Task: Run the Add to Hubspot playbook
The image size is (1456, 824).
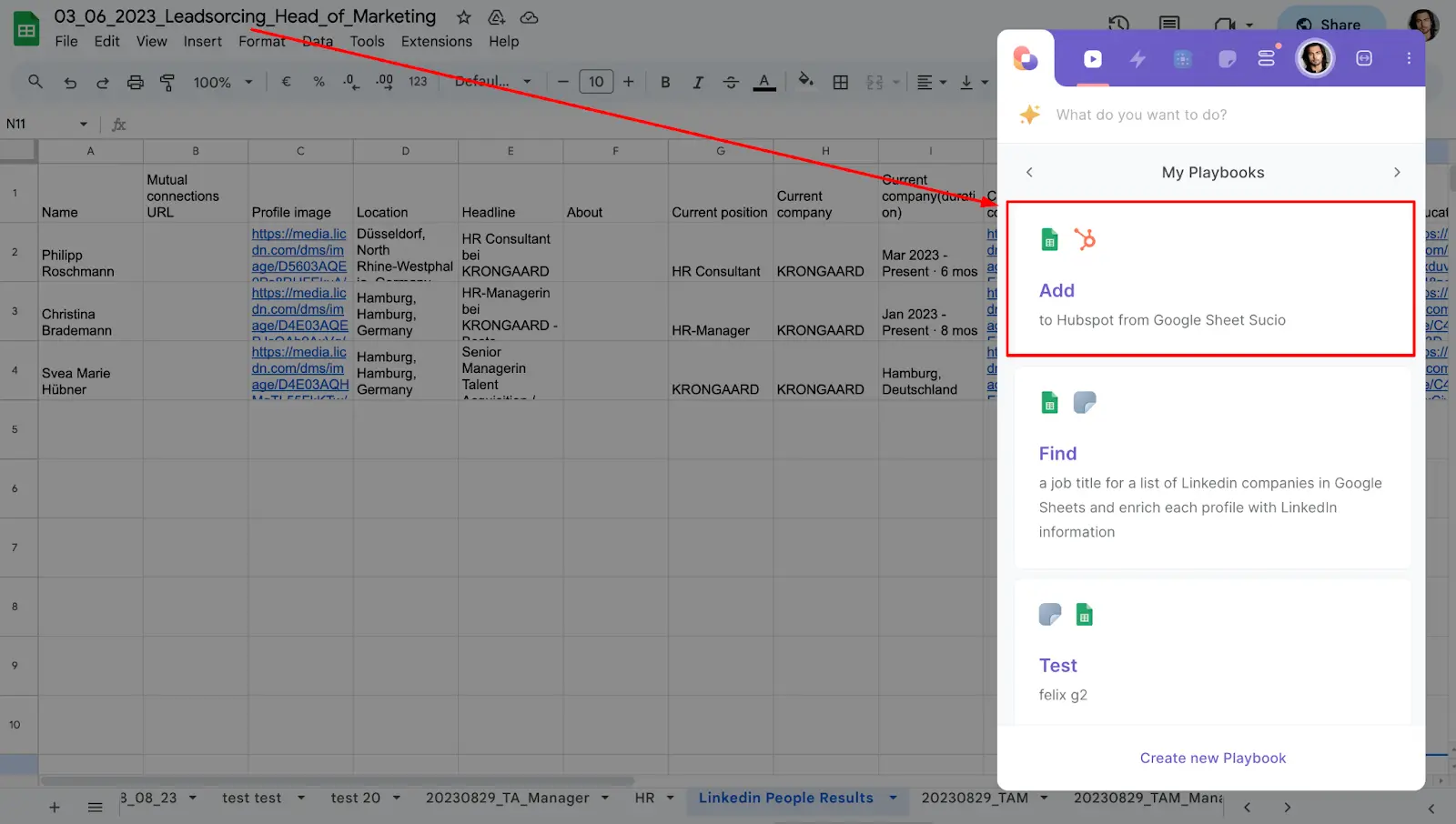Action: pos(1211,277)
